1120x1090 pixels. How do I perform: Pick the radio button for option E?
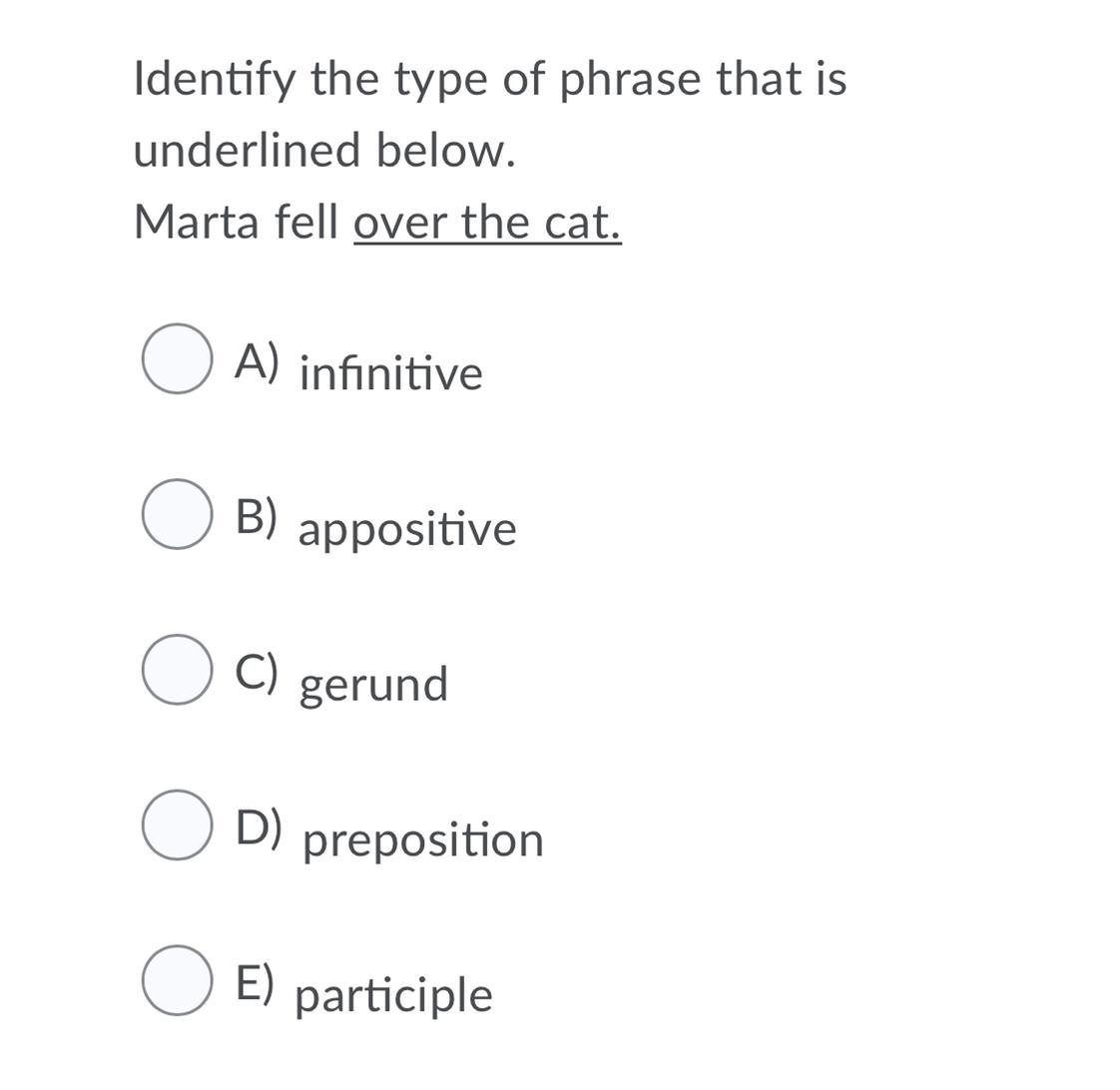(x=177, y=980)
